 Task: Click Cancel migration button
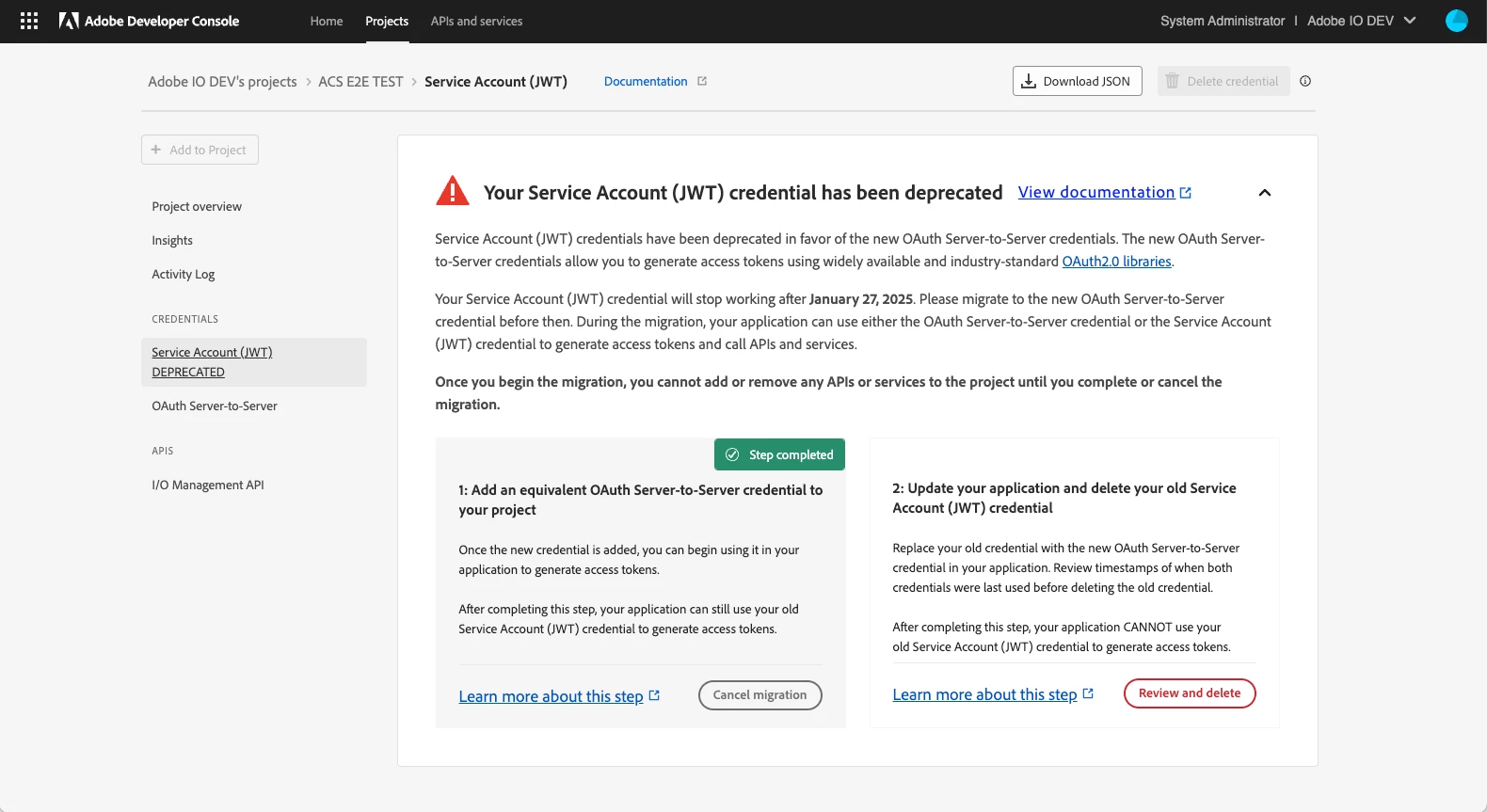(760, 695)
